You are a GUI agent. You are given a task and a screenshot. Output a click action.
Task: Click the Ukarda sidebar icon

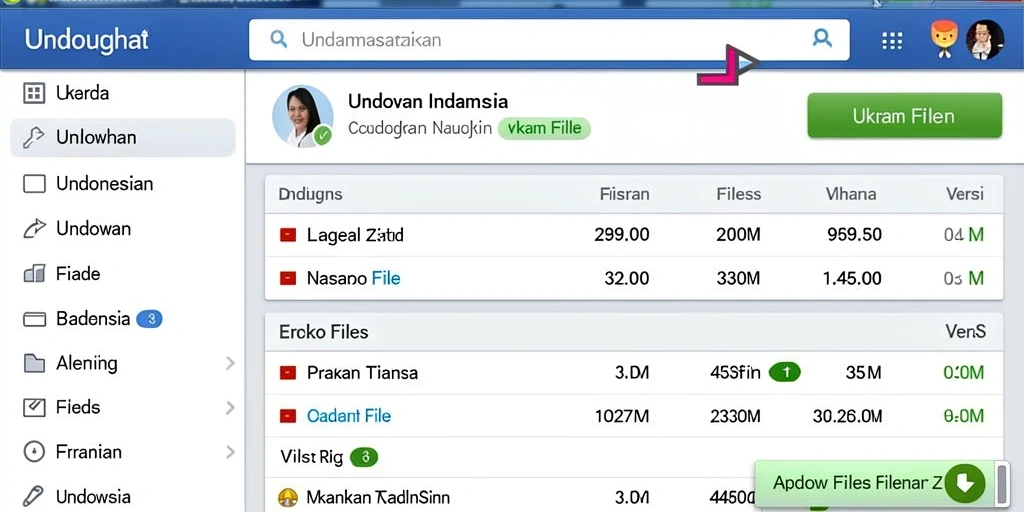(x=34, y=93)
